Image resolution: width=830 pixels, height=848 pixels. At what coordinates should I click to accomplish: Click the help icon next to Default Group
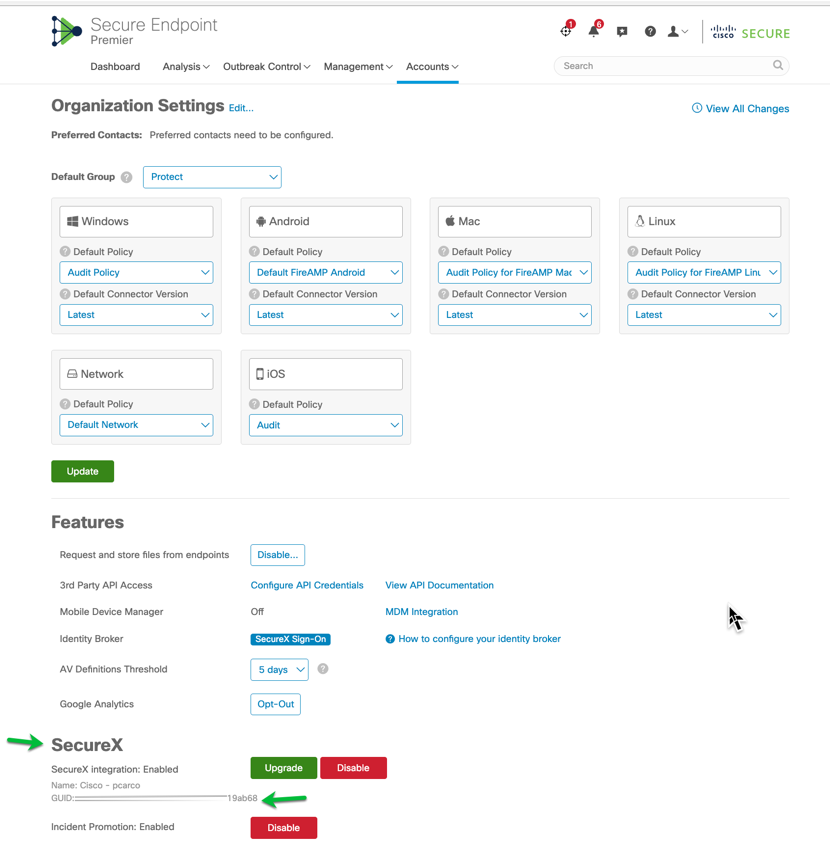coord(127,177)
